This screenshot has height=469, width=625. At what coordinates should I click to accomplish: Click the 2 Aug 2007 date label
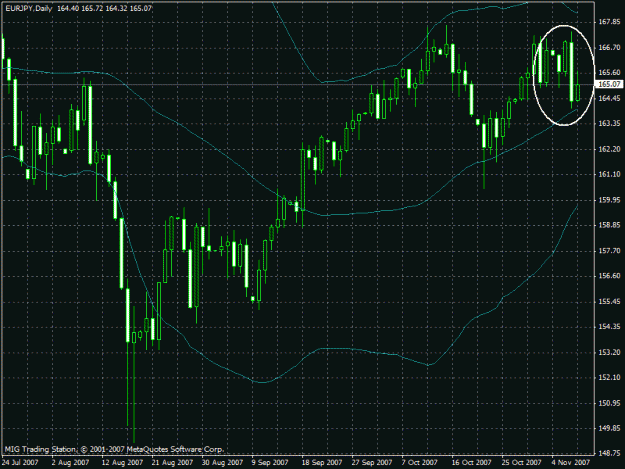[70, 462]
